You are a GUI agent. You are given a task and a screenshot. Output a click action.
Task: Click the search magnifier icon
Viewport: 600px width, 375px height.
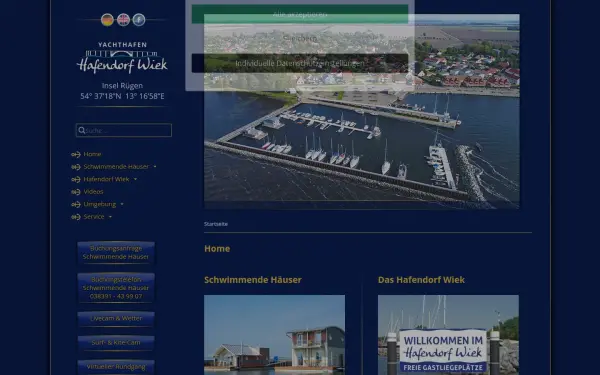point(82,130)
